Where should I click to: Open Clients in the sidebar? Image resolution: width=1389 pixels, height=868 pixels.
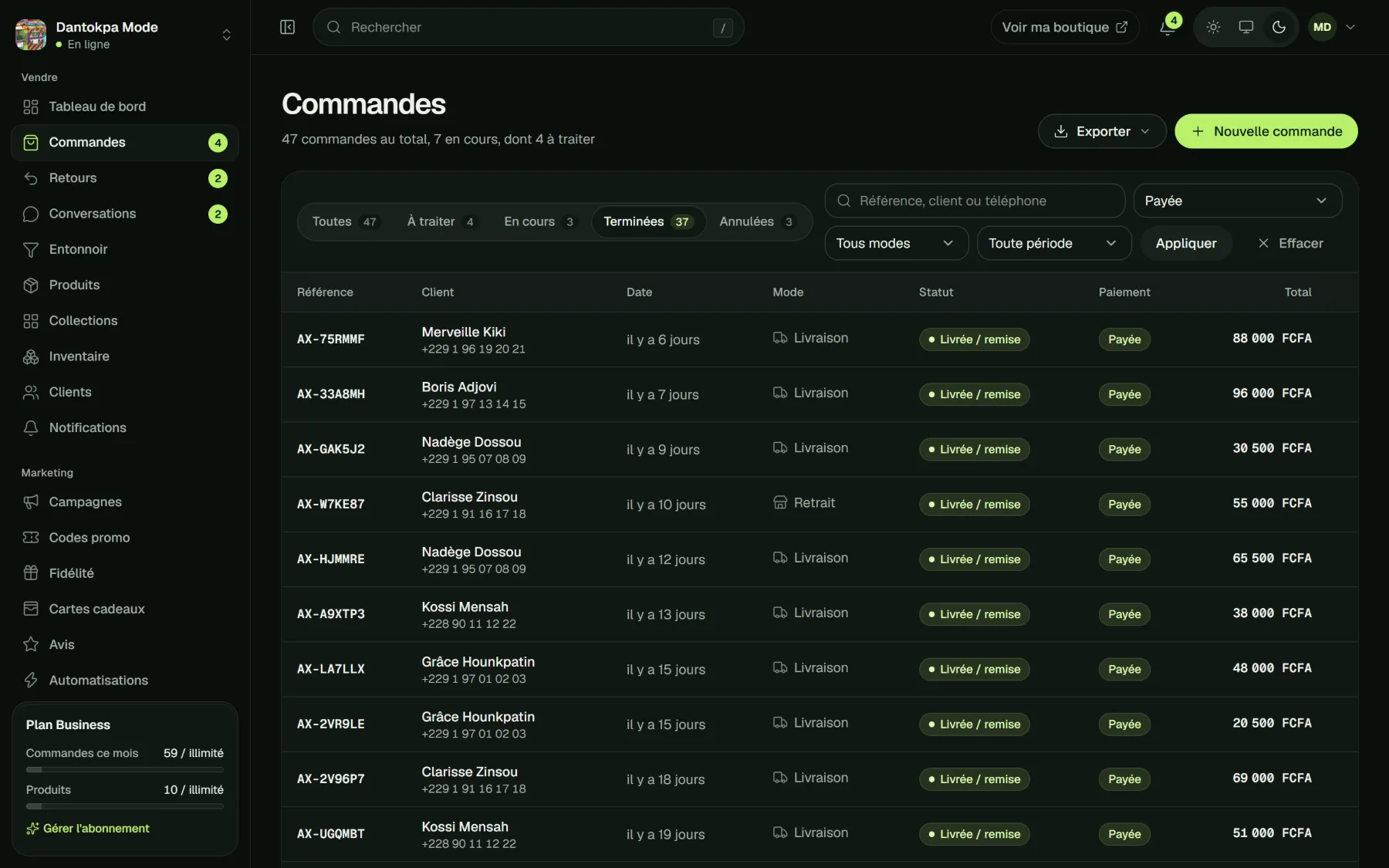(125, 392)
